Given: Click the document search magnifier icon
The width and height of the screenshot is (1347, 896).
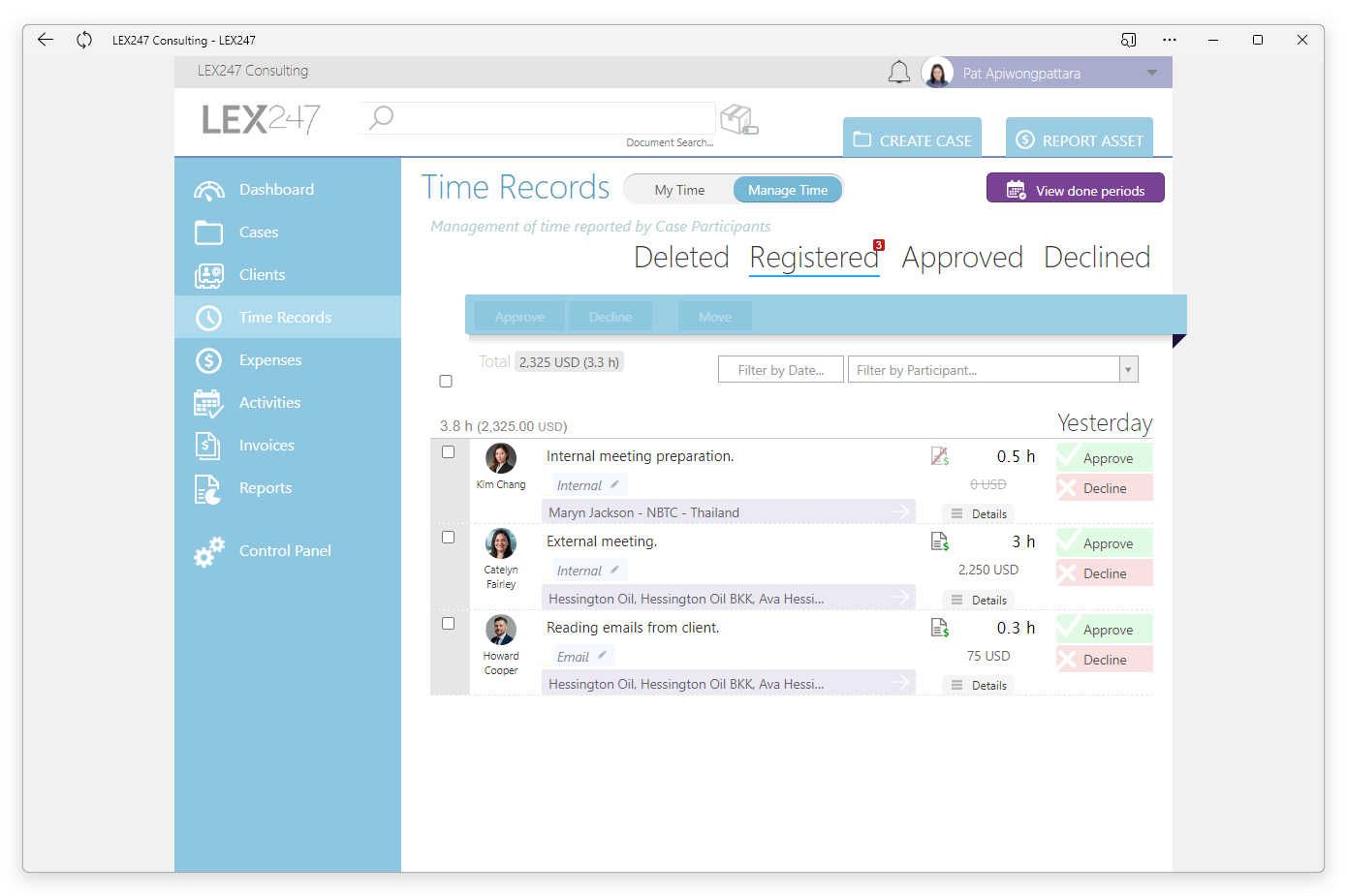Looking at the screenshot, I should point(381,117).
